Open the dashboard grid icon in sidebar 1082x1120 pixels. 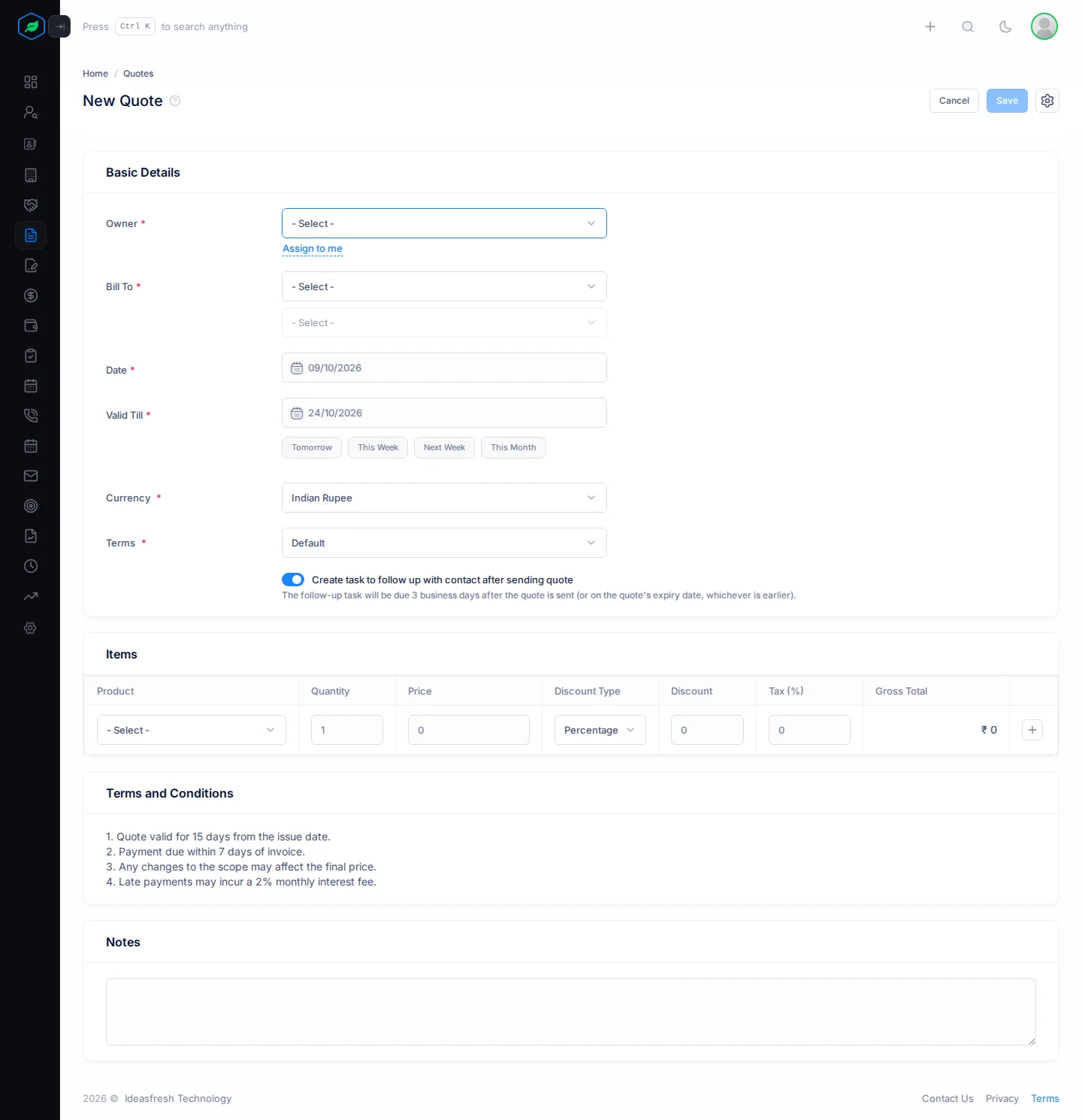click(x=31, y=82)
